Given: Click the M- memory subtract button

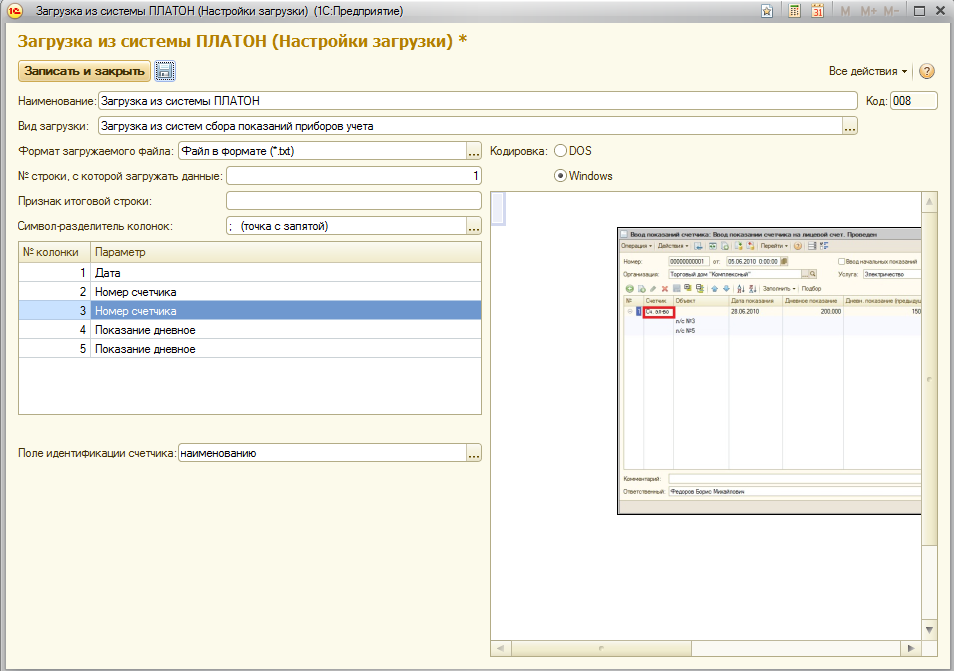Looking at the screenshot, I should point(891,11).
